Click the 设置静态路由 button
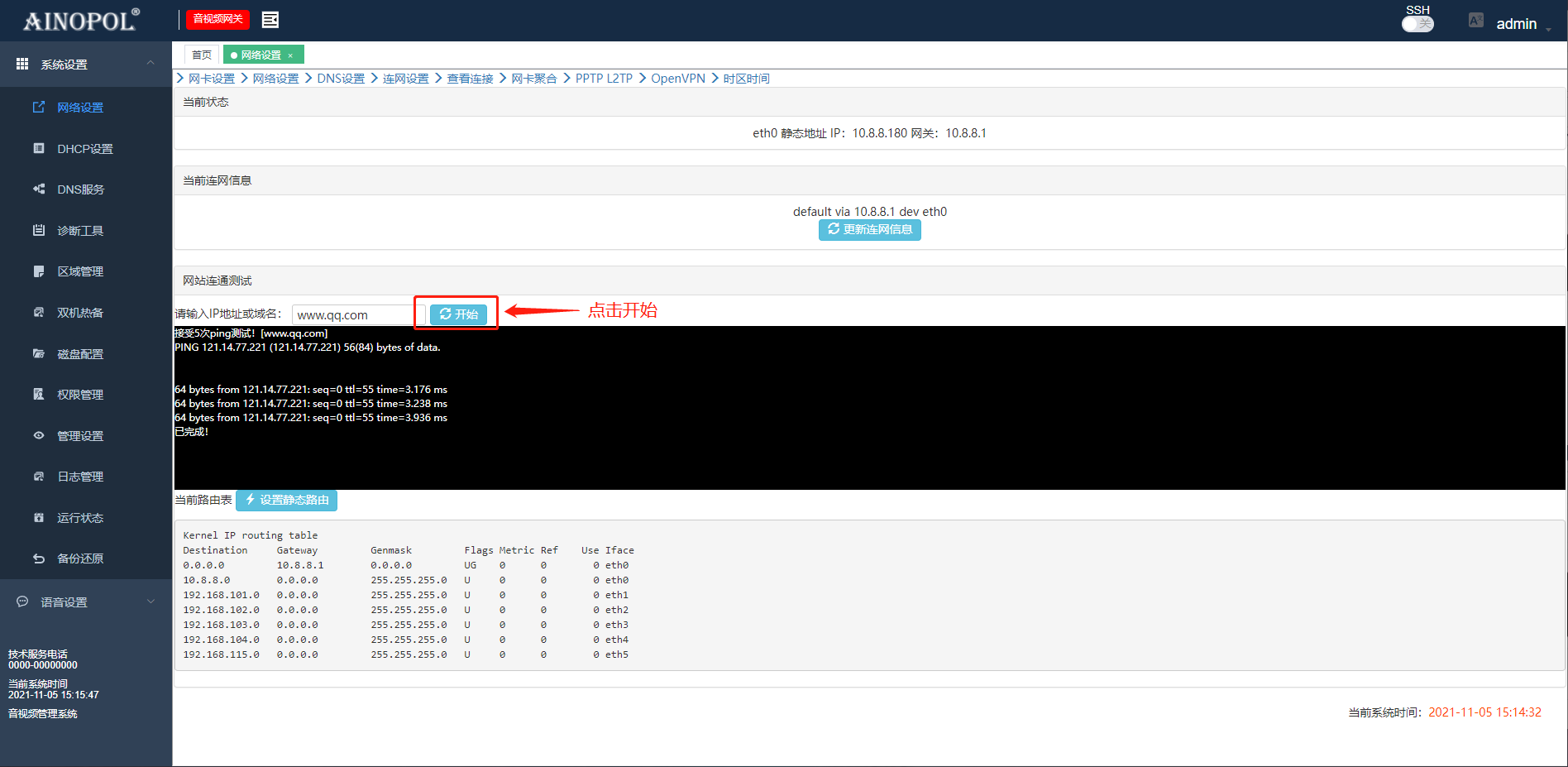The height and width of the screenshot is (767, 1568). tap(287, 500)
